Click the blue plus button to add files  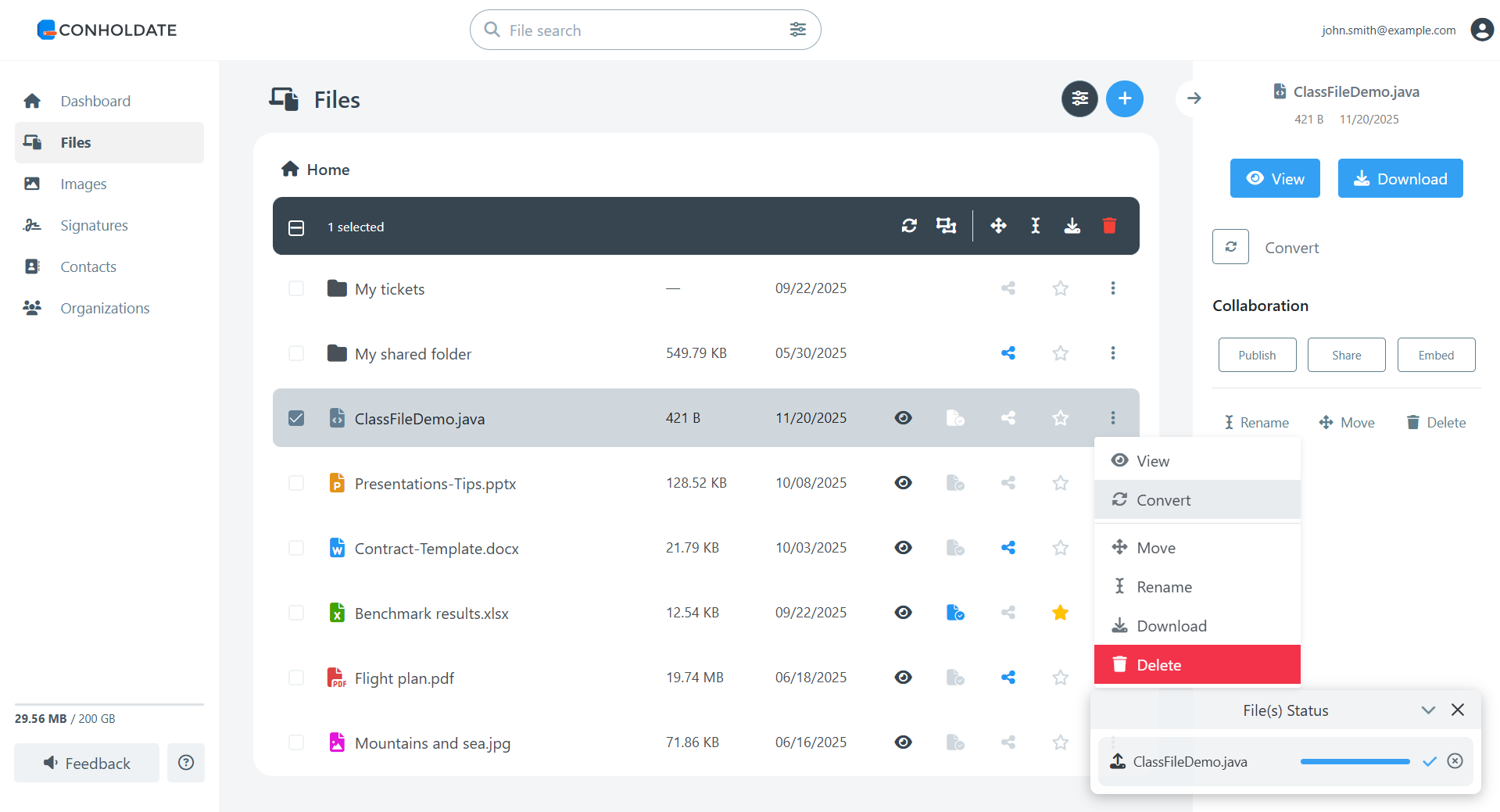pos(1125,98)
